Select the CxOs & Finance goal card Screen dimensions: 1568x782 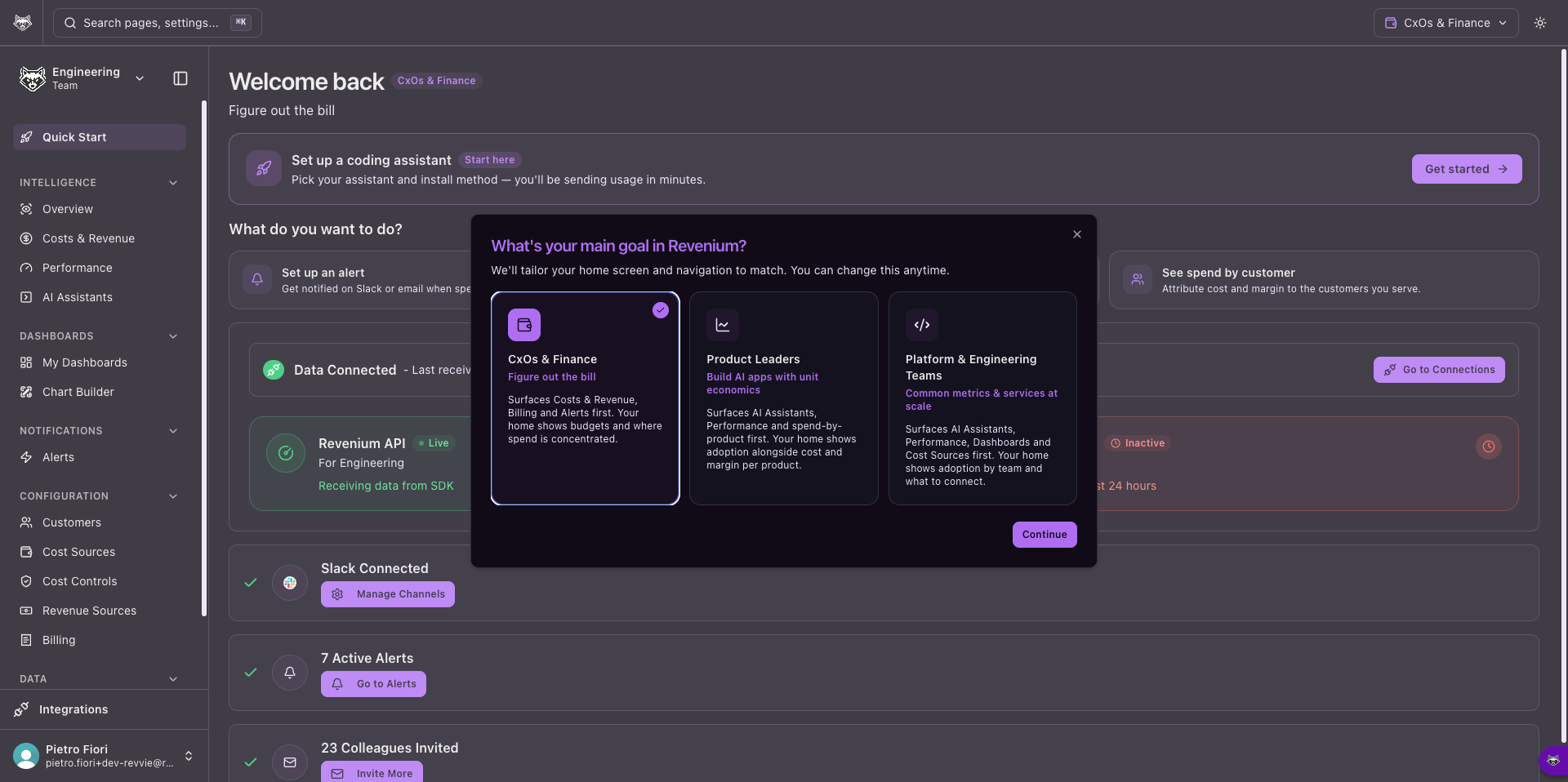(x=586, y=398)
